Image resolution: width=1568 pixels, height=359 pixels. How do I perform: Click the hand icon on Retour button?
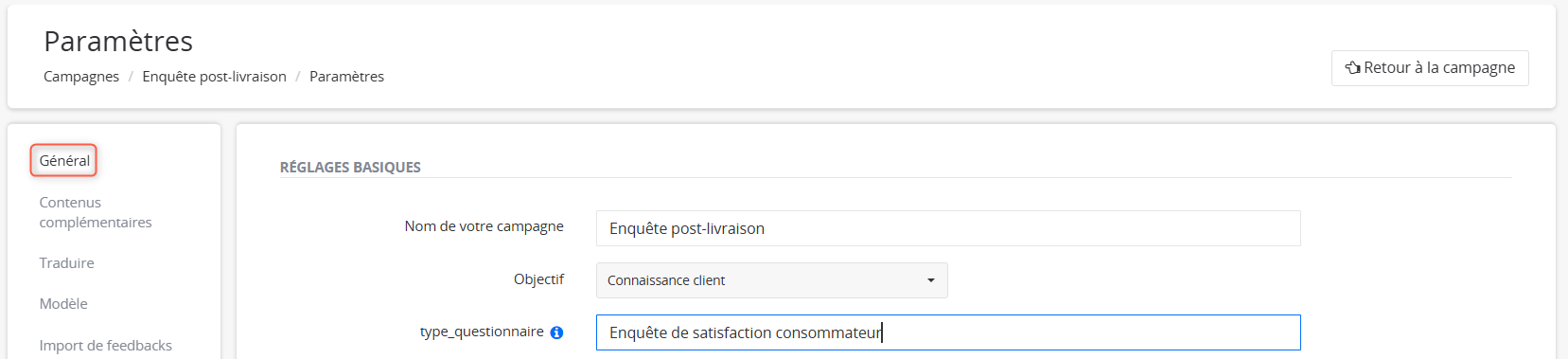pos(1353,68)
